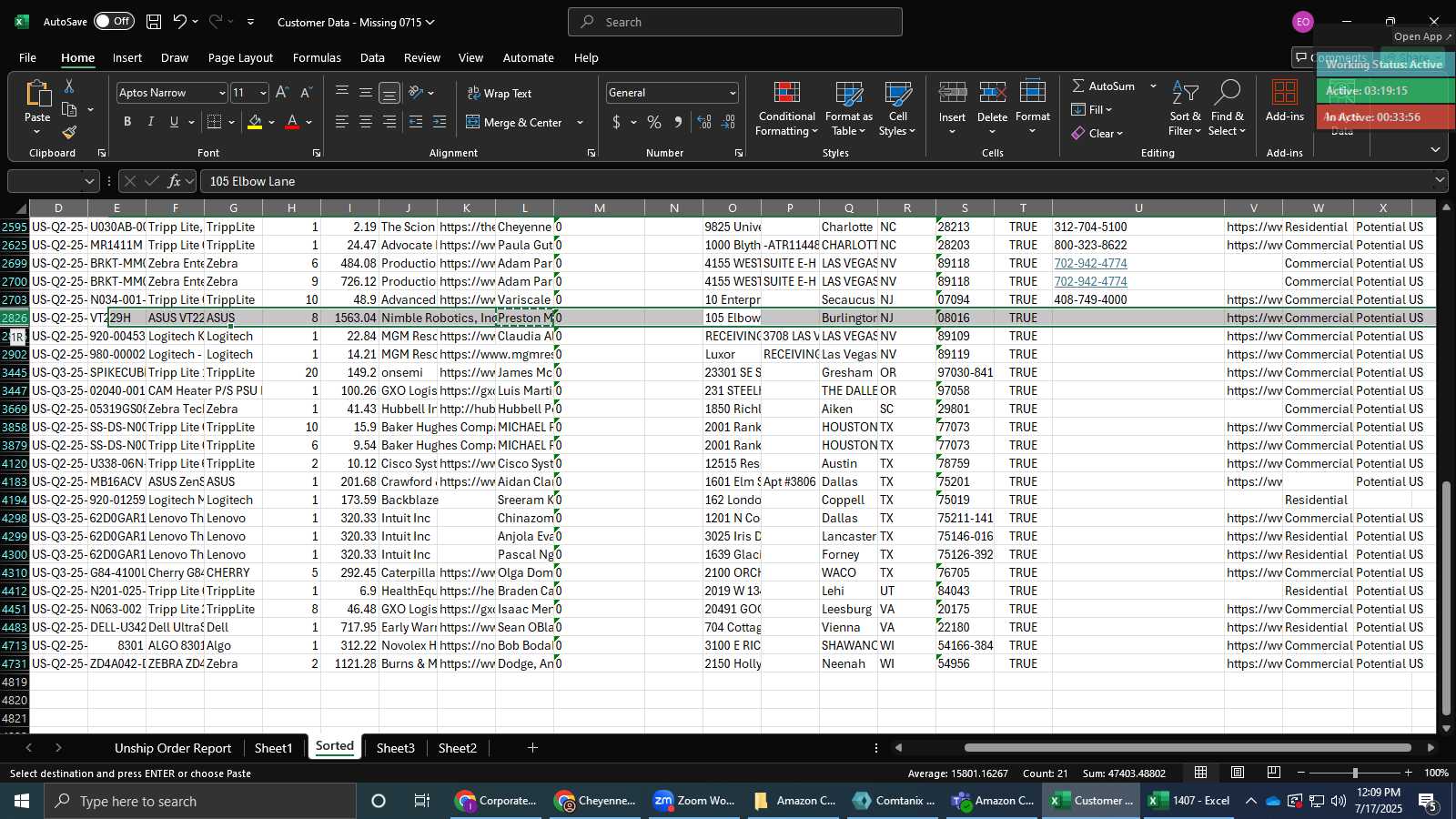The image size is (1456, 819).
Task: Open Format as Table gallery
Action: click(x=848, y=109)
